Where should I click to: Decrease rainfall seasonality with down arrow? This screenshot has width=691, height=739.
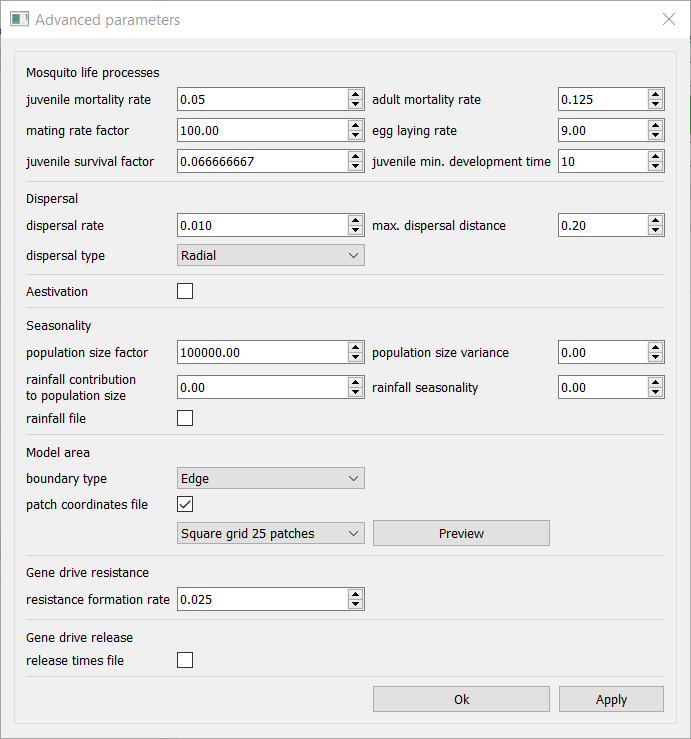point(655,393)
